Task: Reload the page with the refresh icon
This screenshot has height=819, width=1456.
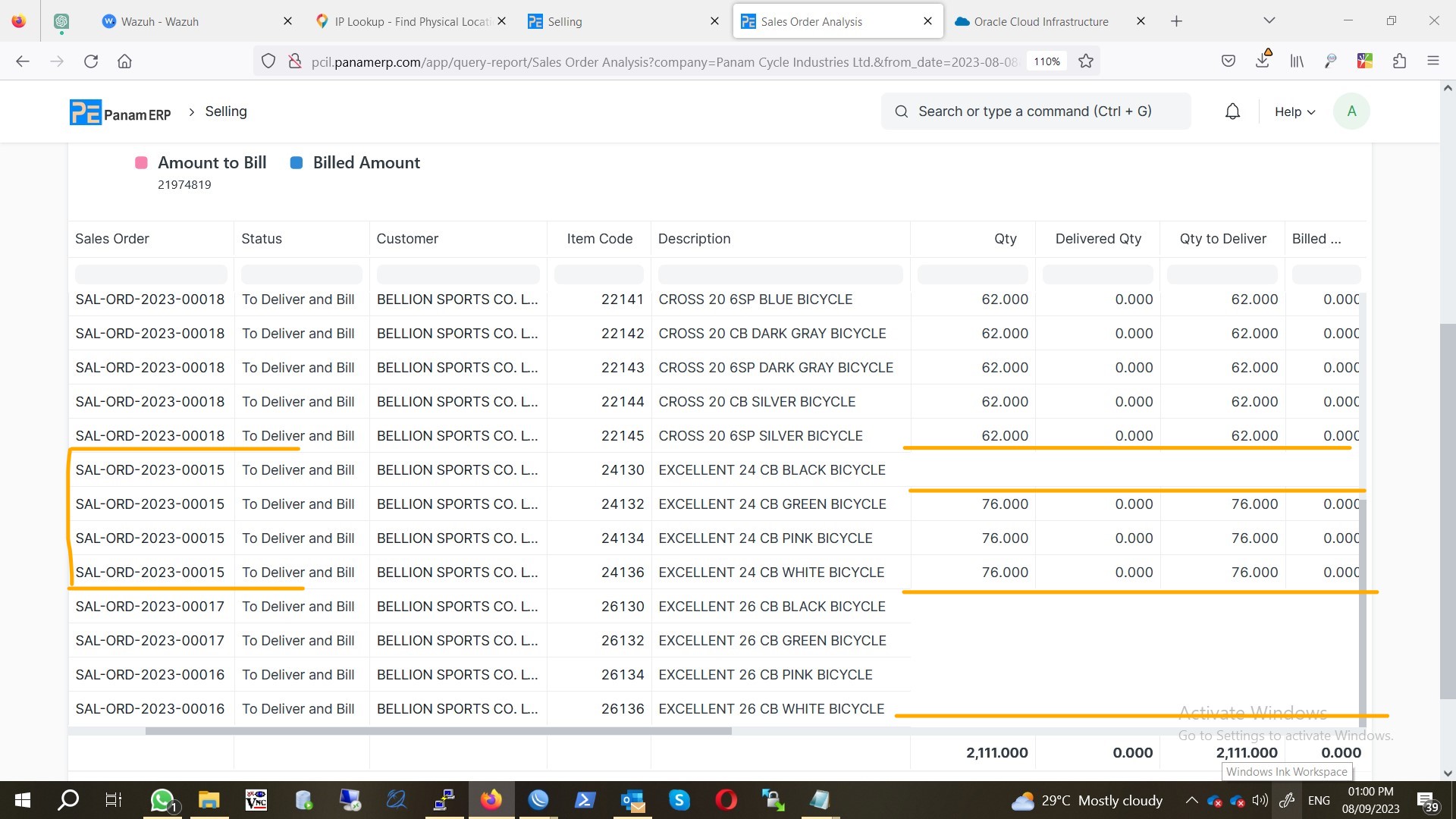Action: point(91,61)
